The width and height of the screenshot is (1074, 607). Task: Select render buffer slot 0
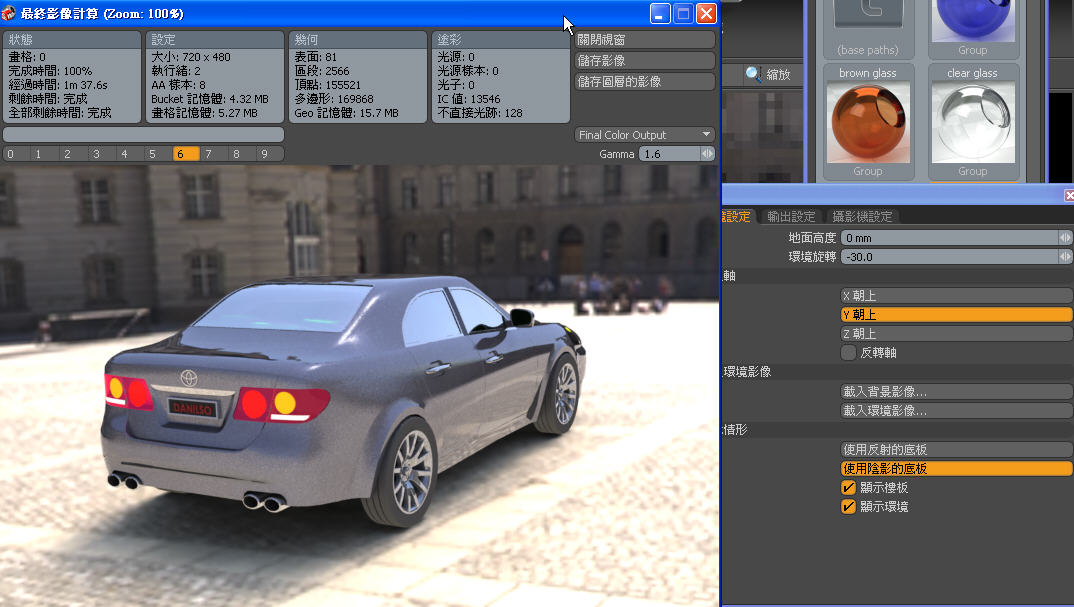click(x=10, y=154)
